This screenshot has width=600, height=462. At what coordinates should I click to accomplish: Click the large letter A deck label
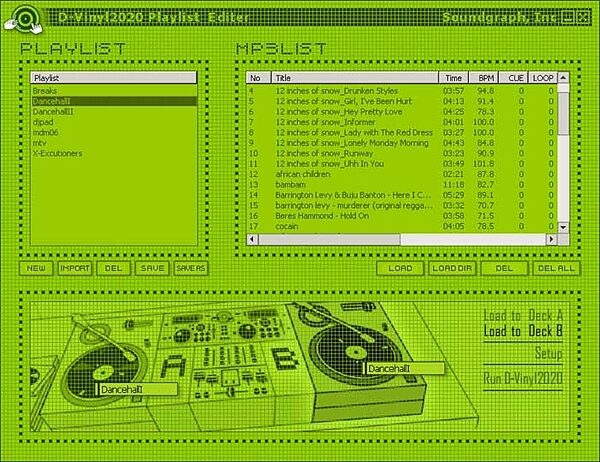[x=173, y=366]
